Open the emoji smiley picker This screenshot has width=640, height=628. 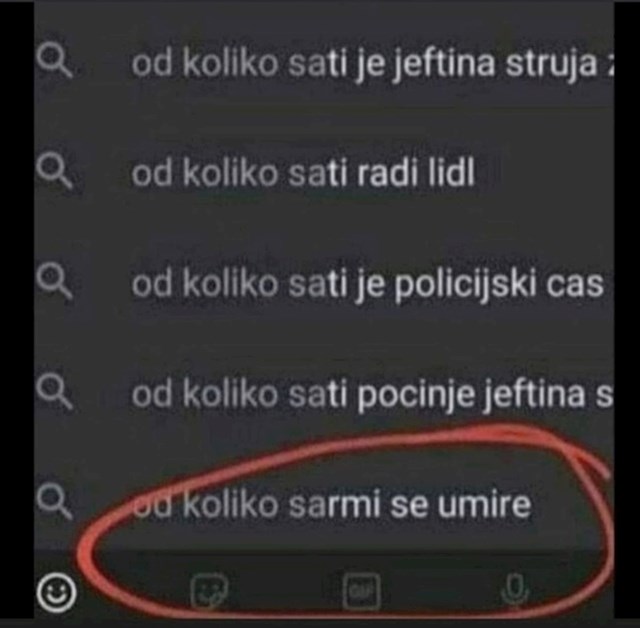[56, 592]
